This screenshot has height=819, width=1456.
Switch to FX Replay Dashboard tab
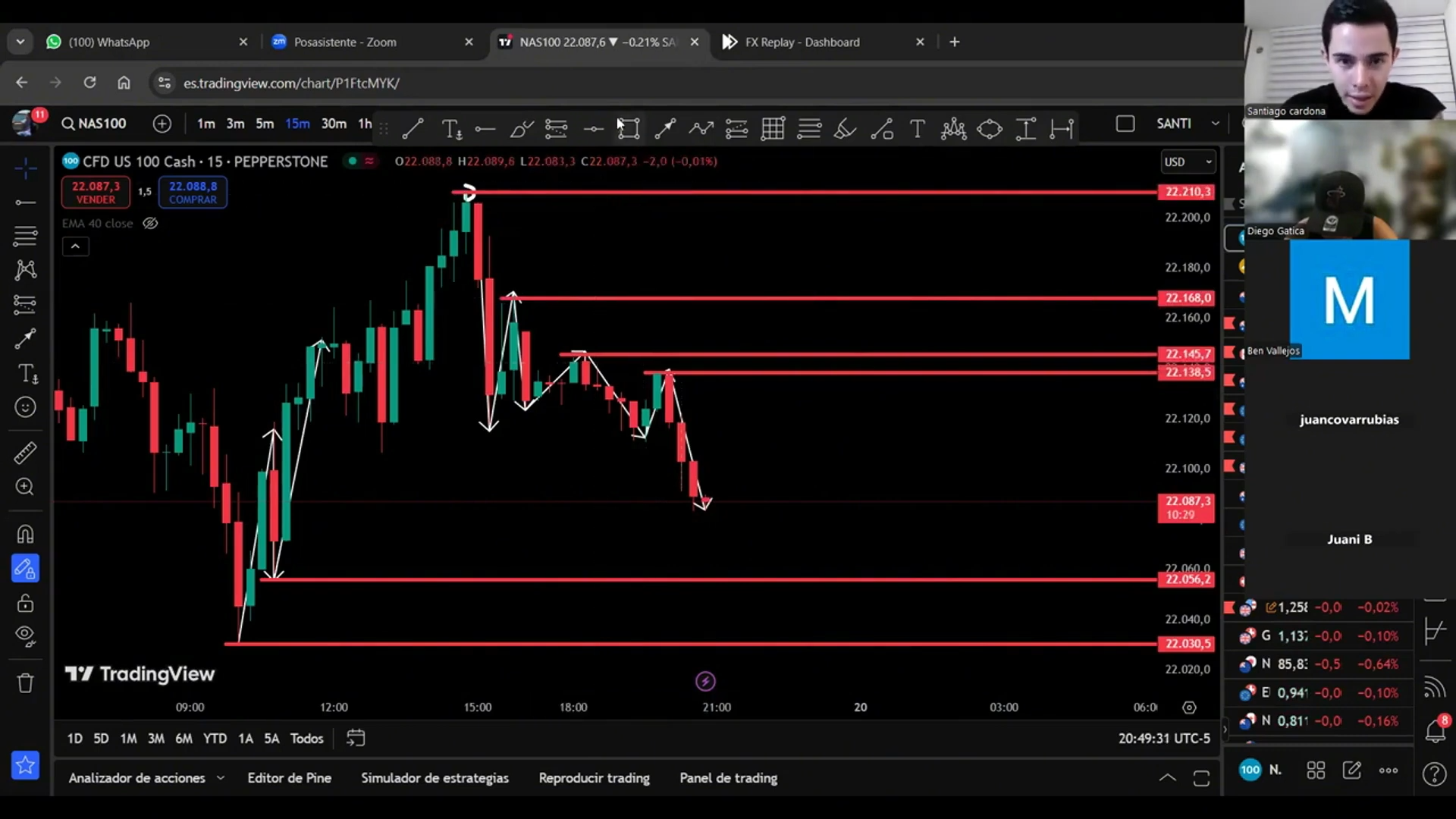click(x=802, y=42)
